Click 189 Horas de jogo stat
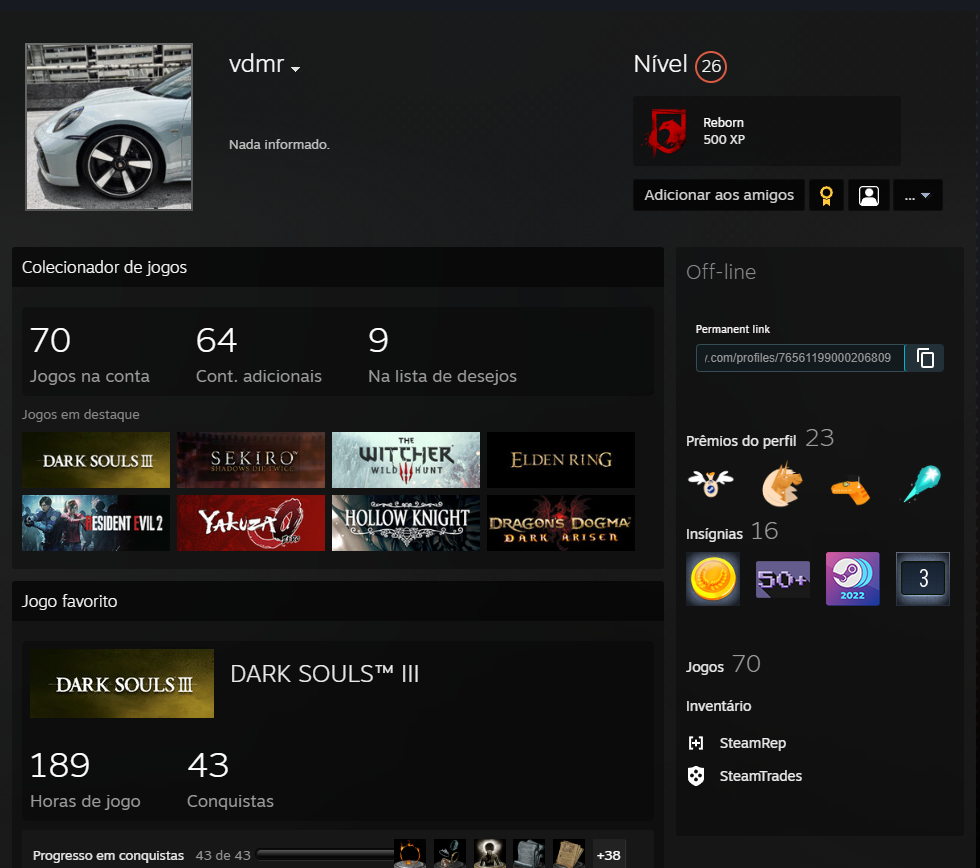Viewport: 980px width, 868px height. pos(85,779)
